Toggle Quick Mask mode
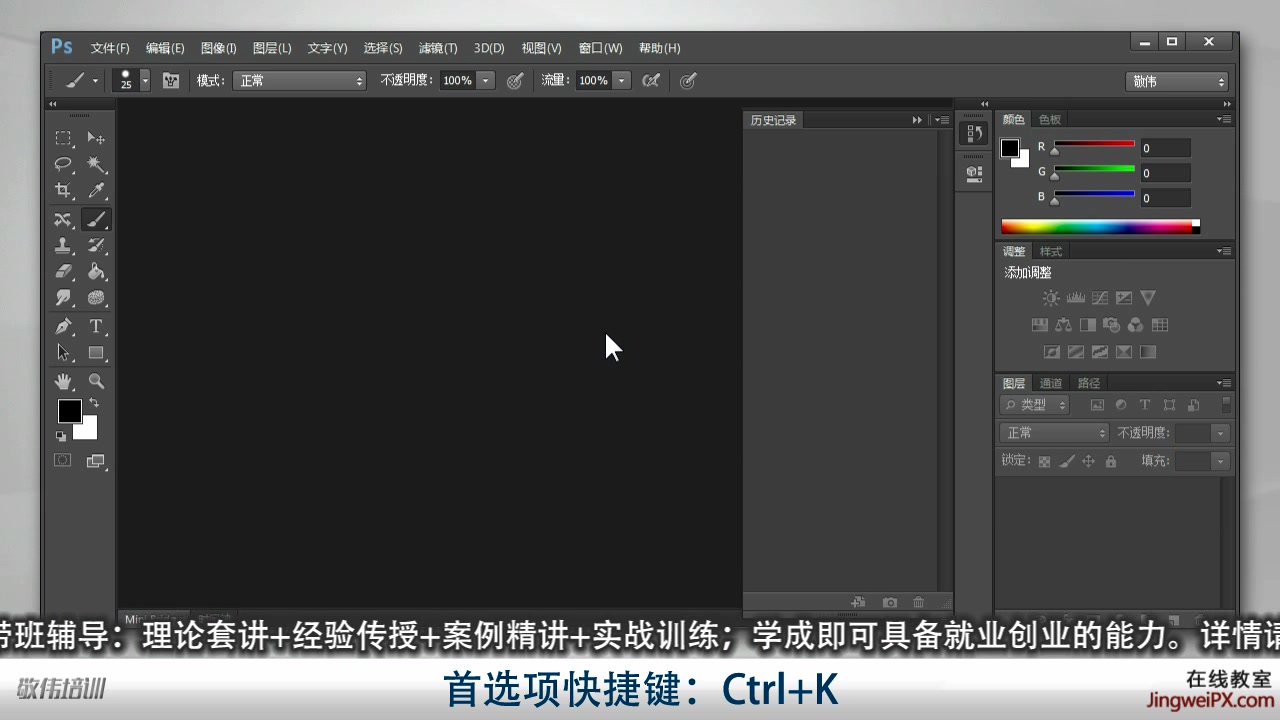 coord(63,460)
